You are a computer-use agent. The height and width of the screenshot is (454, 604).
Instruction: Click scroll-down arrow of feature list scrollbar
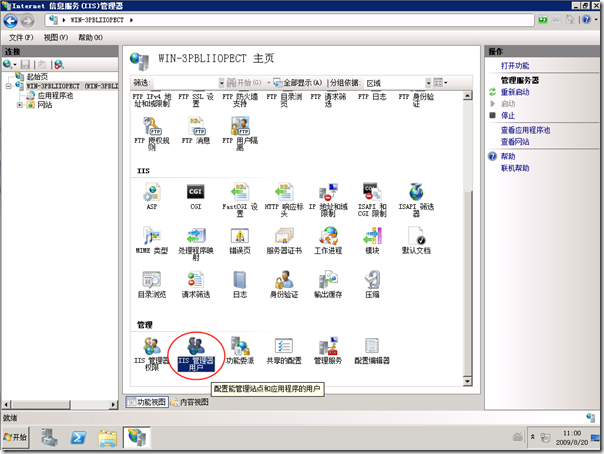tap(467, 381)
